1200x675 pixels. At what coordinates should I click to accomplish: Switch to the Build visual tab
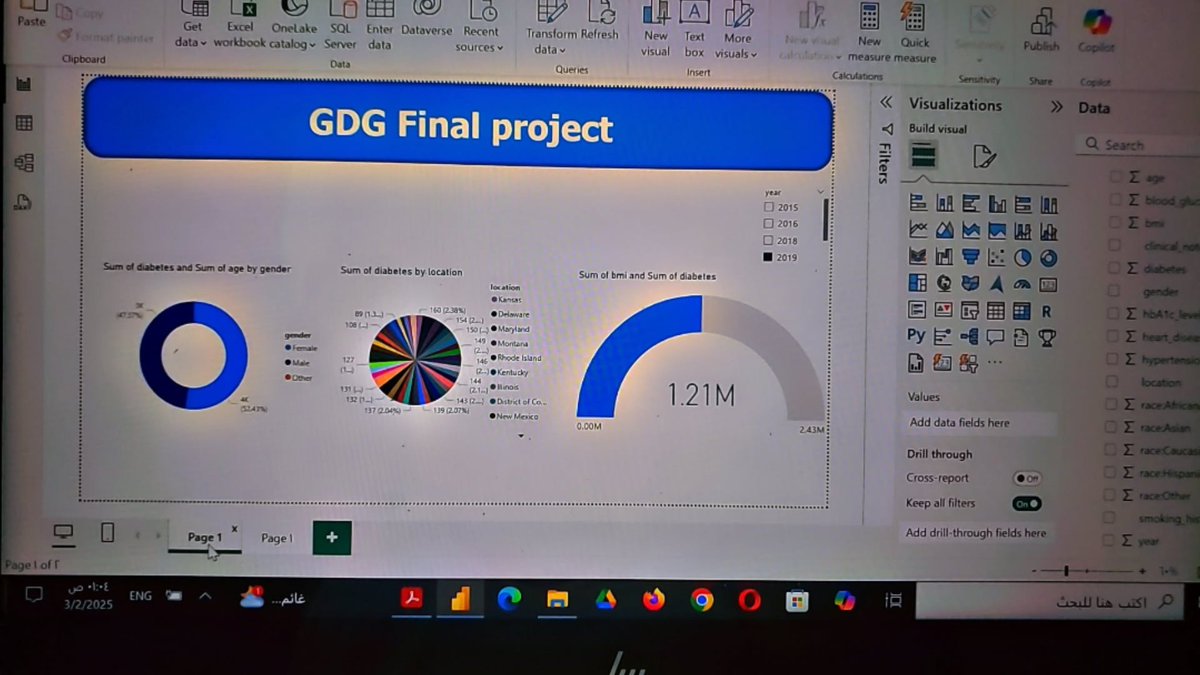click(x=923, y=156)
